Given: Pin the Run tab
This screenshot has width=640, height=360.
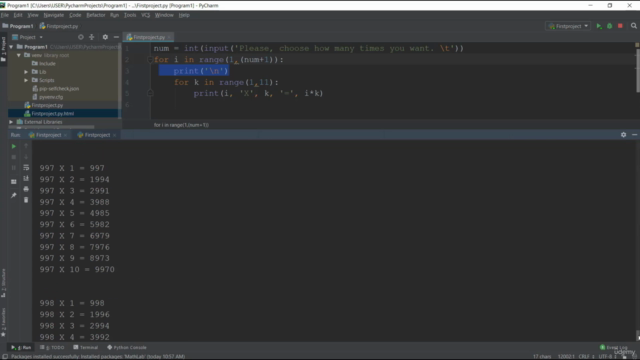Looking at the screenshot, I should 13,196.
